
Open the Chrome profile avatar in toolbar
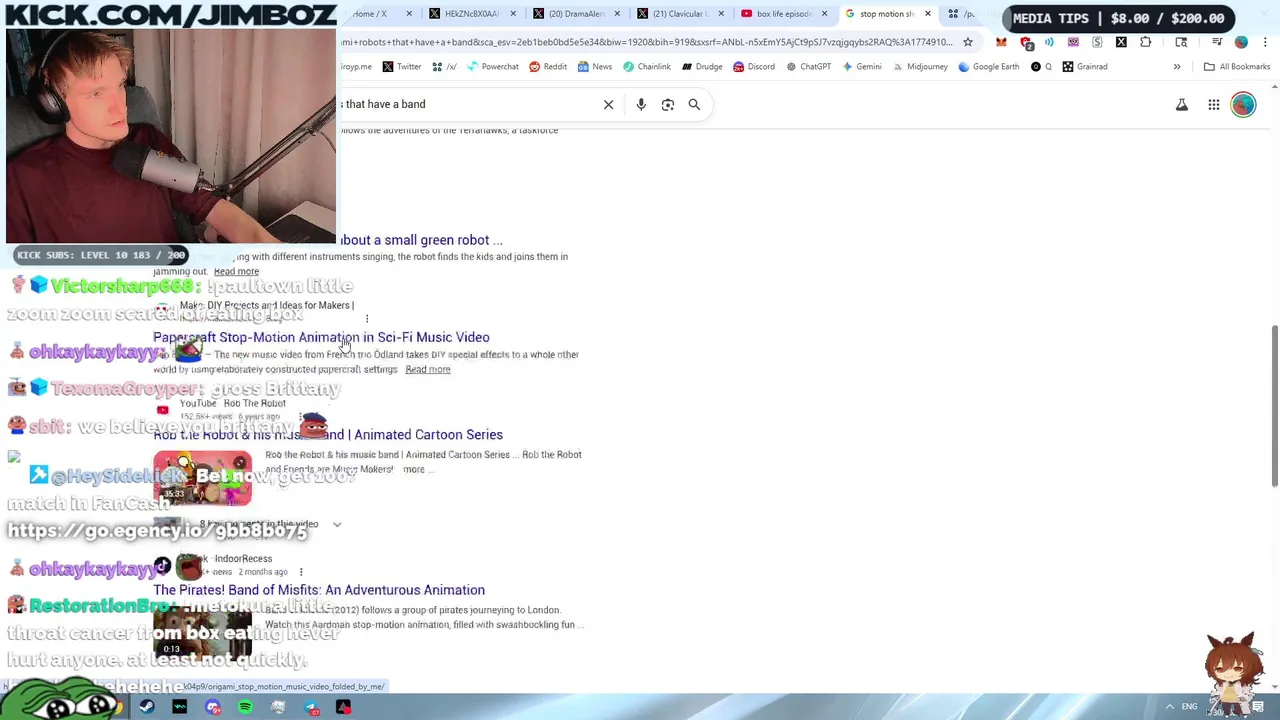pyautogui.click(x=1241, y=42)
